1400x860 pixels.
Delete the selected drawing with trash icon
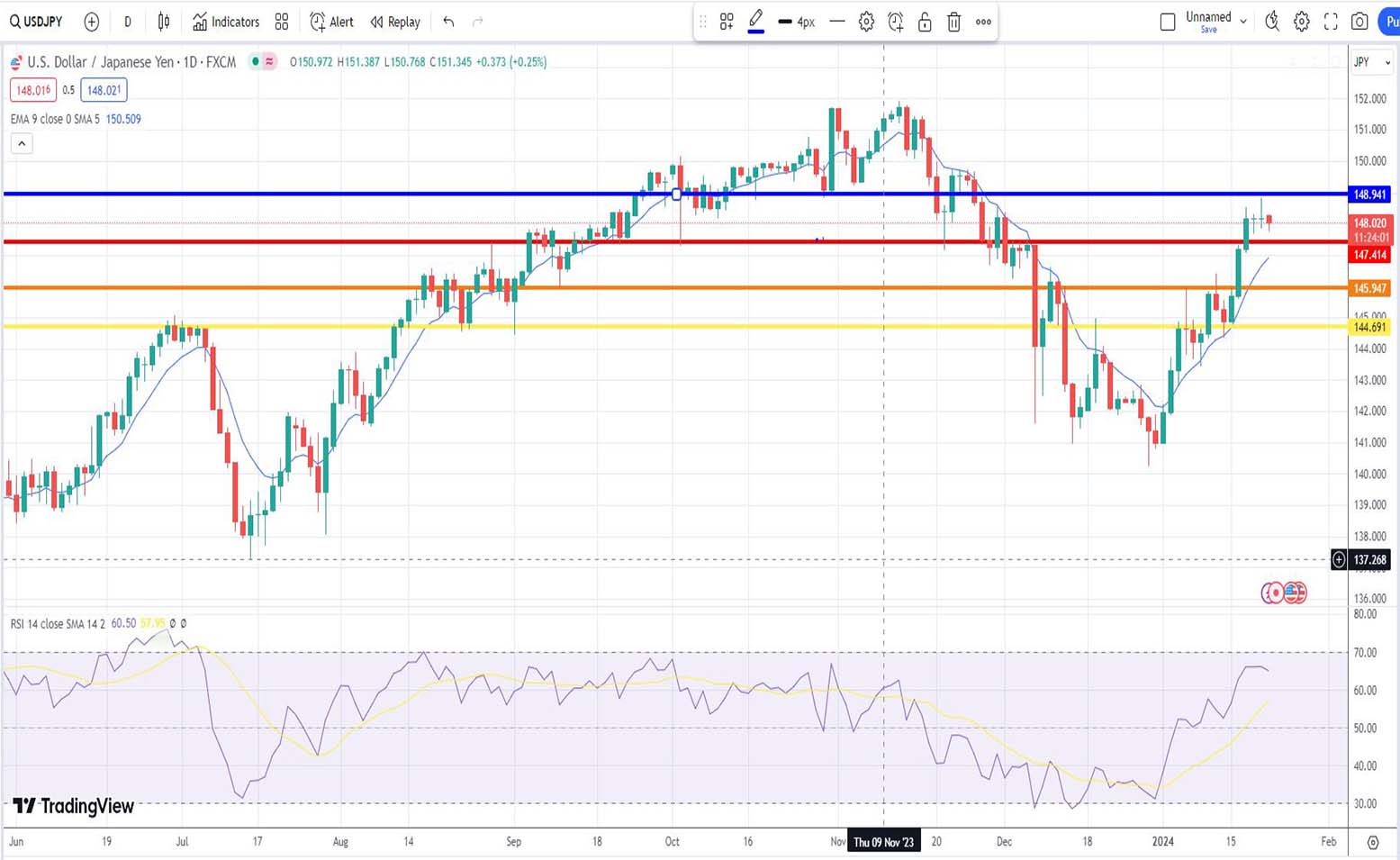pyautogui.click(x=954, y=22)
